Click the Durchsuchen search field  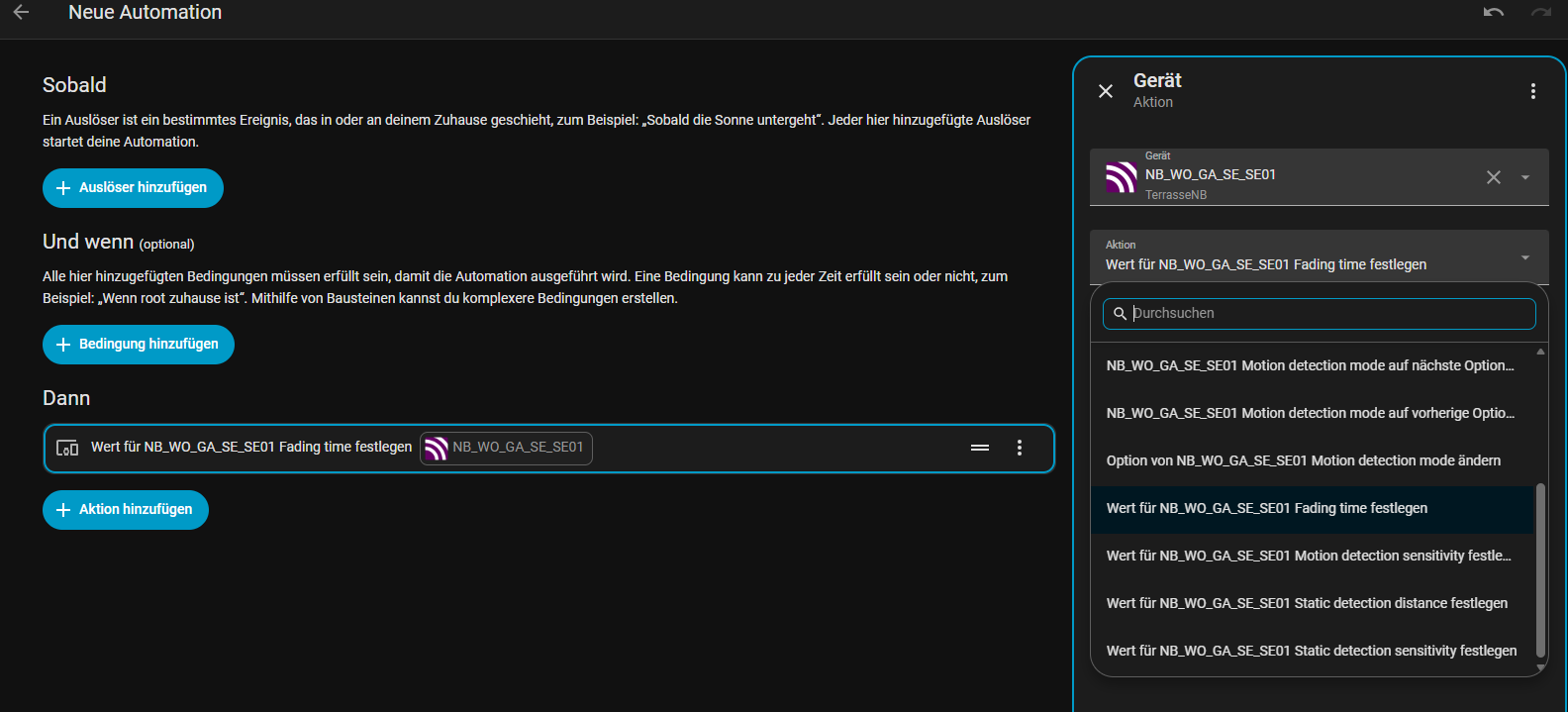1326,313
